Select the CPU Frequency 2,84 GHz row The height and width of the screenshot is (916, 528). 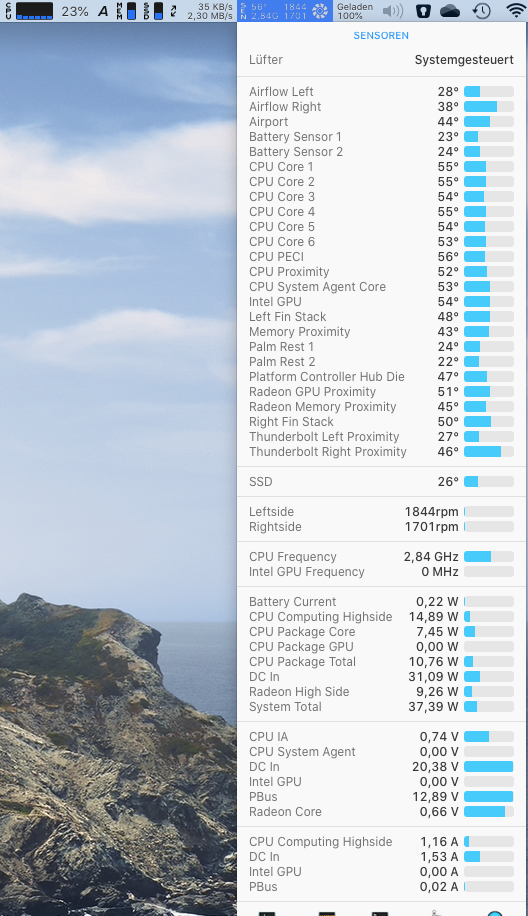381,557
